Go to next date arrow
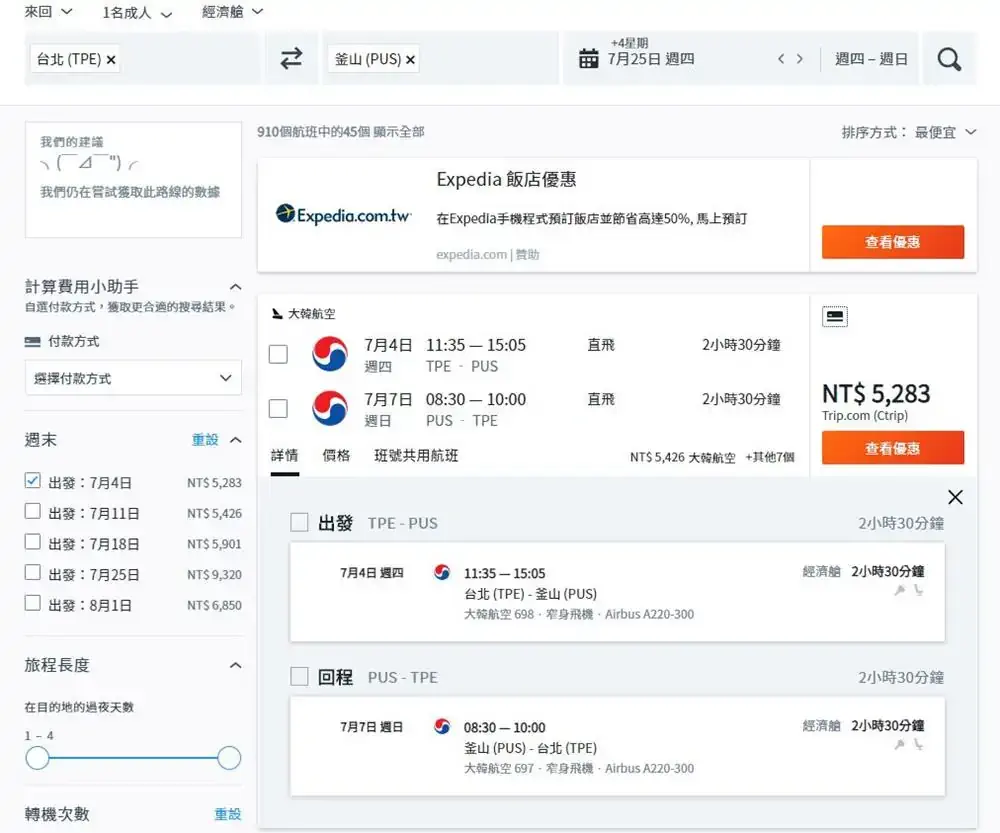 [800, 59]
